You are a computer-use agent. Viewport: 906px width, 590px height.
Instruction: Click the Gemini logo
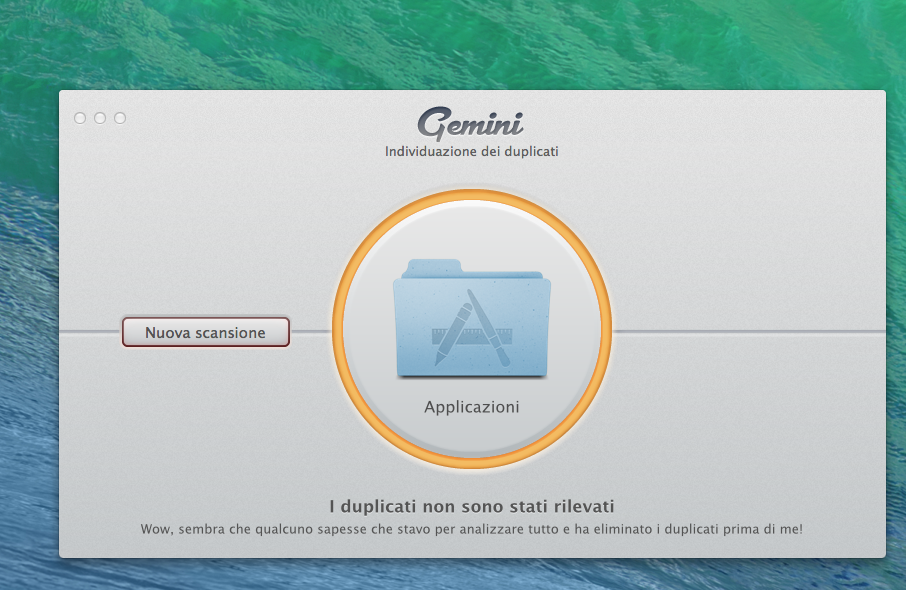click(x=470, y=124)
